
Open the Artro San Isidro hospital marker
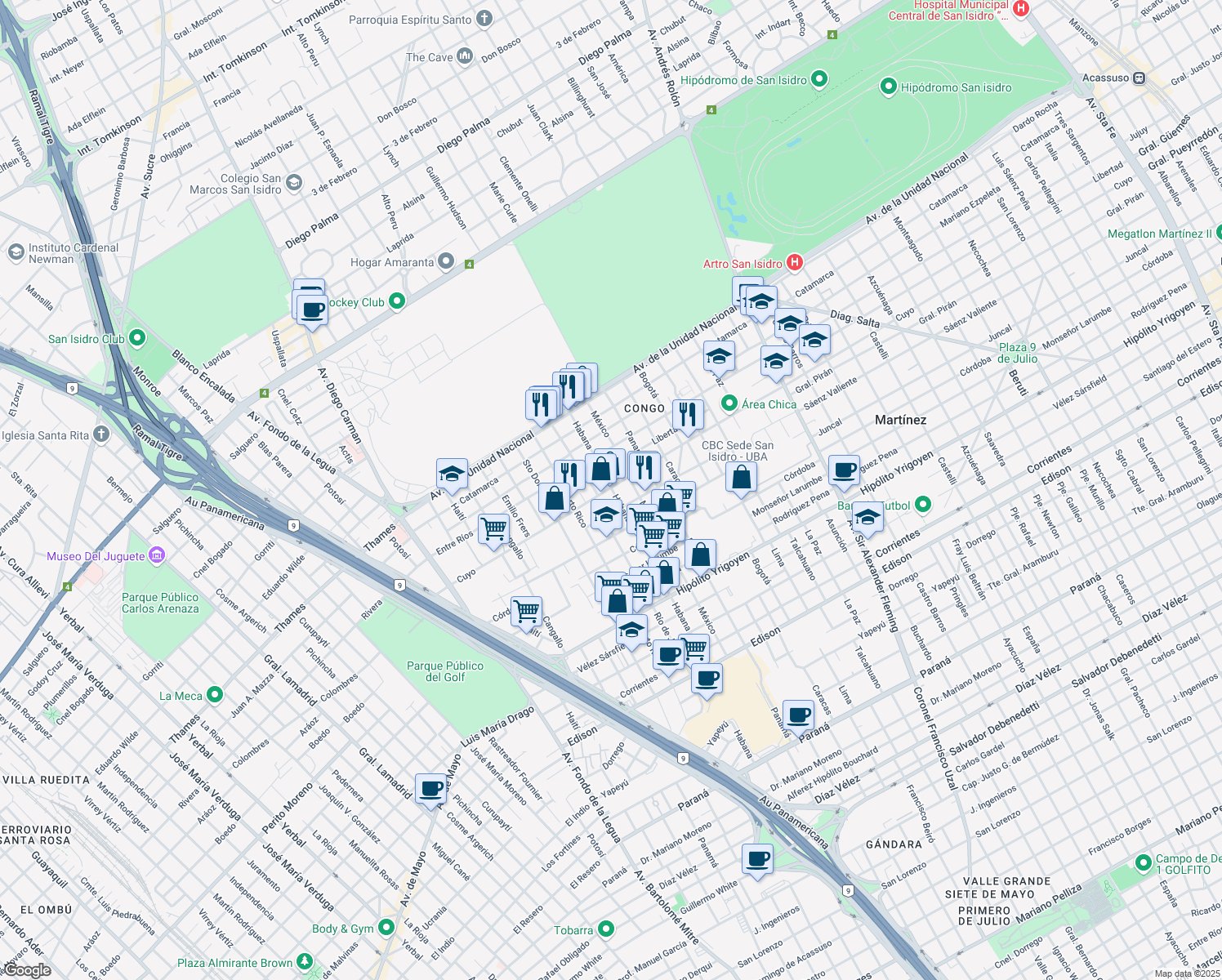coord(794,262)
